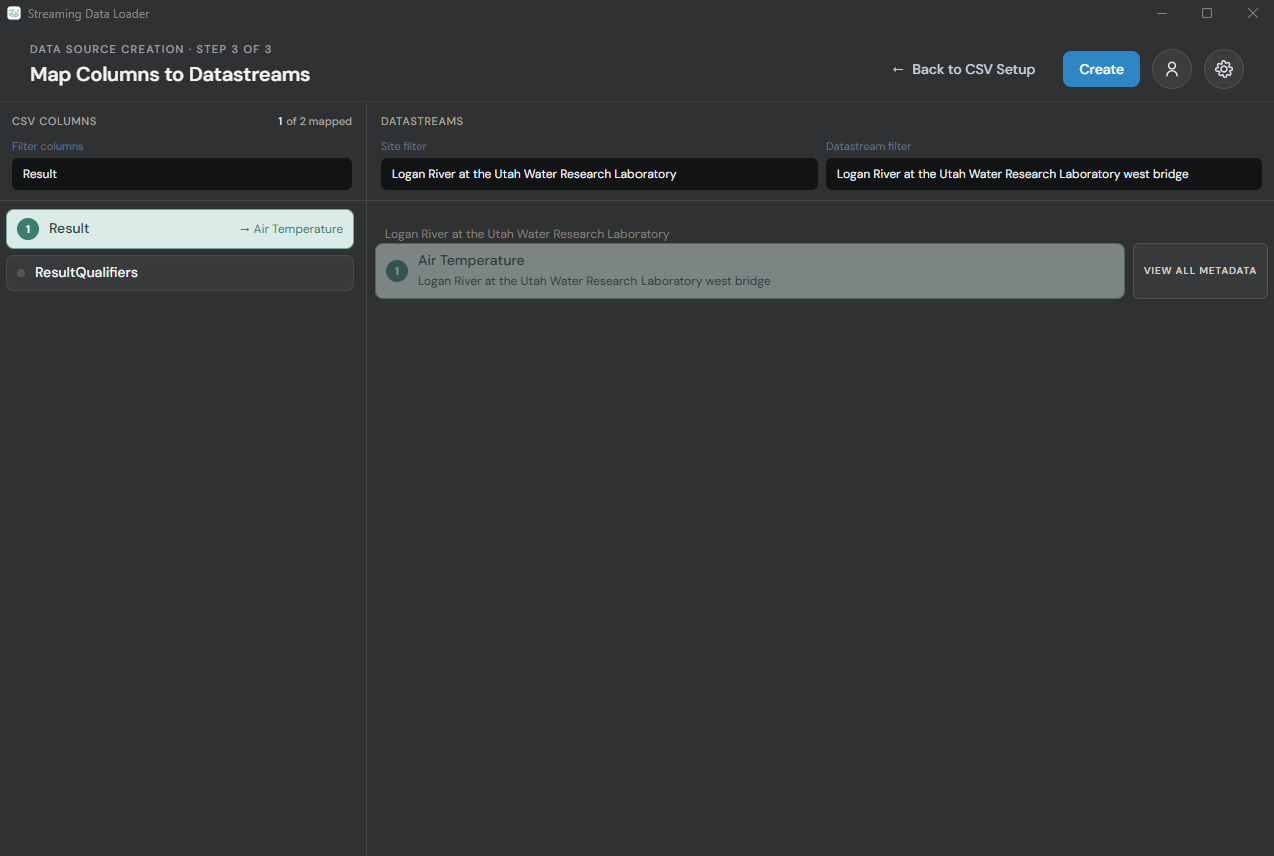Image resolution: width=1274 pixels, height=856 pixels.
Task: Go back to CSV Setup
Action: tap(963, 69)
